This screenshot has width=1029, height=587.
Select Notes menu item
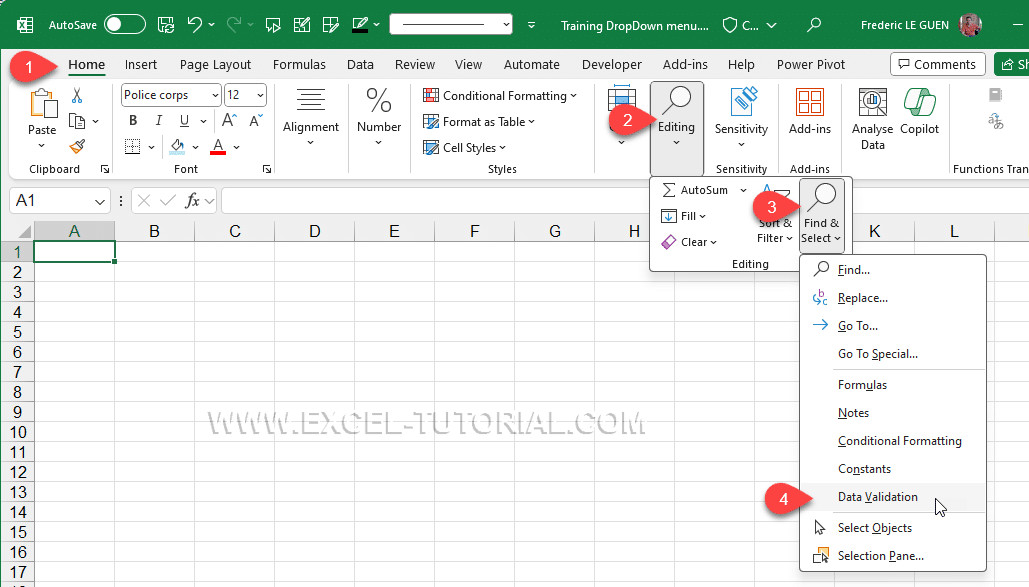click(892, 413)
